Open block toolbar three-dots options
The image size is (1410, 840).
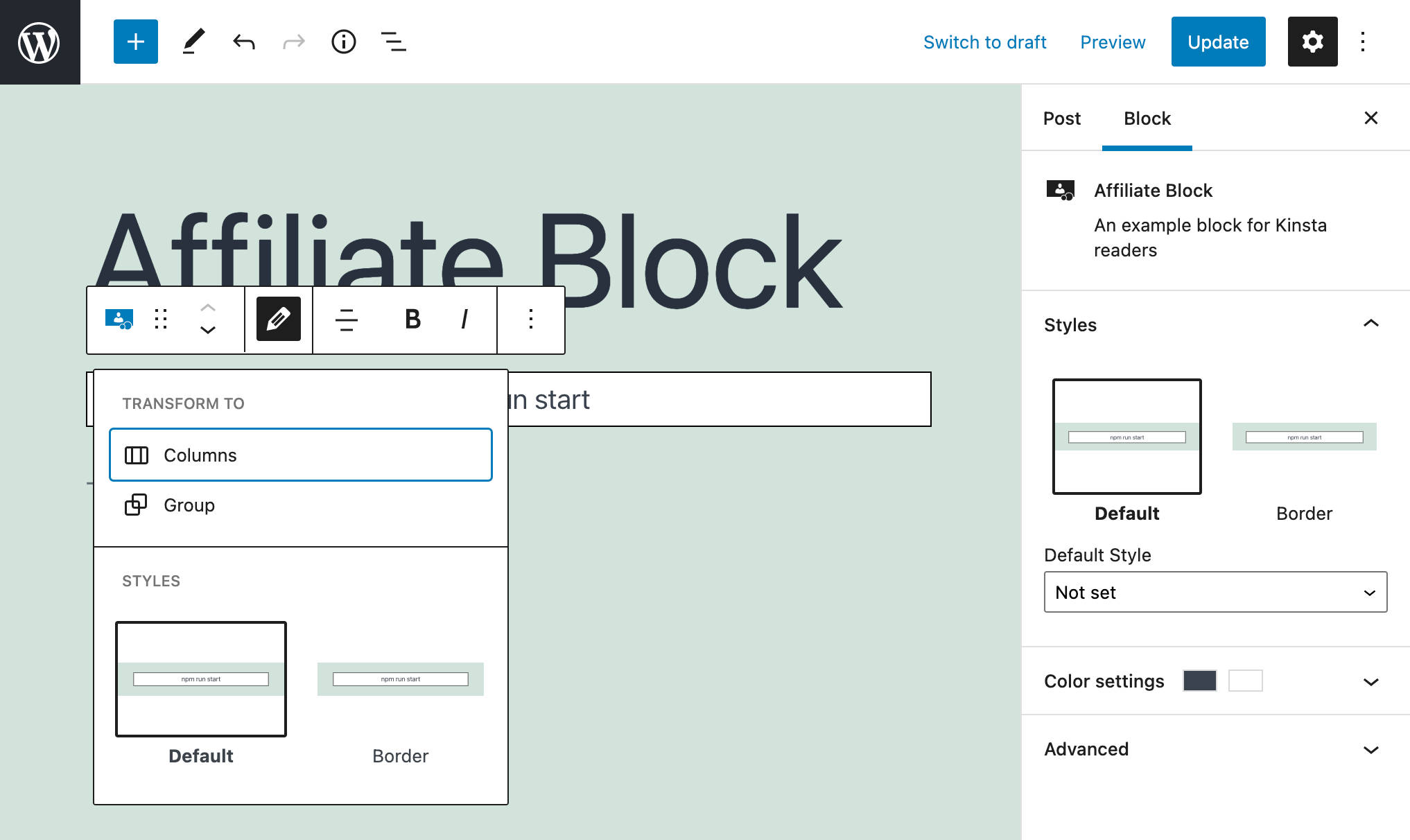pyautogui.click(x=530, y=320)
